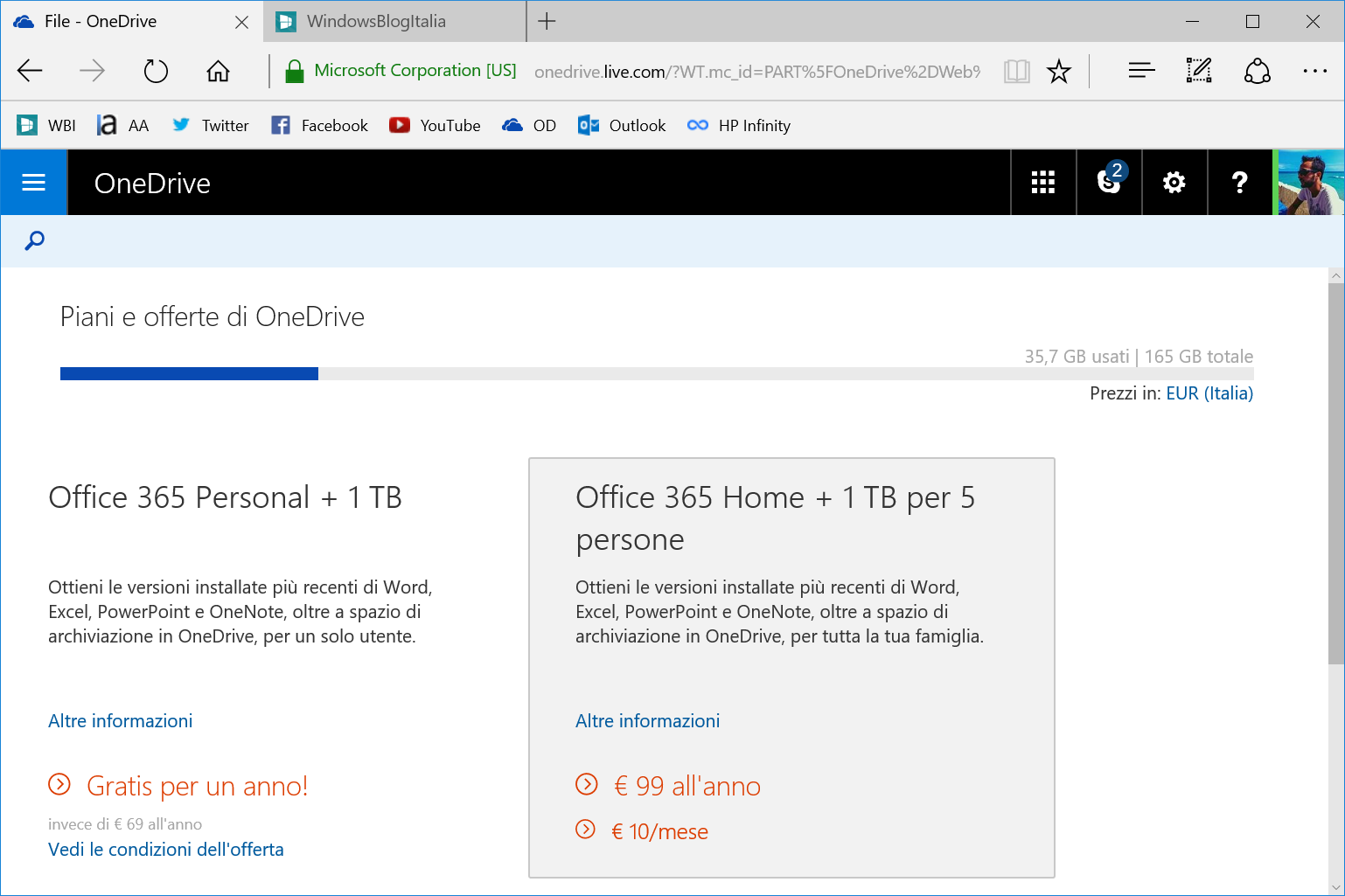
Task: Open OneDrive settings gear
Action: (1174, 182)
